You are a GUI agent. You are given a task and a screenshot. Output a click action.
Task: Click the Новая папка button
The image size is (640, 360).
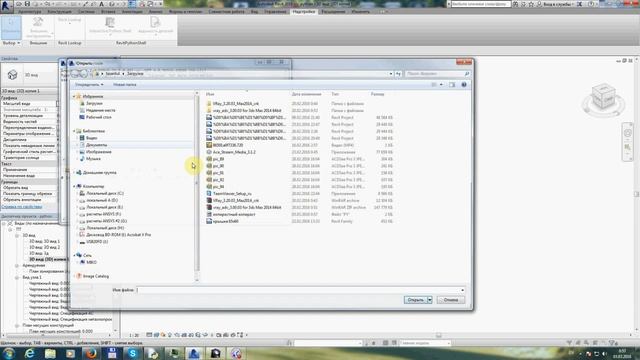tap(124, 84)
